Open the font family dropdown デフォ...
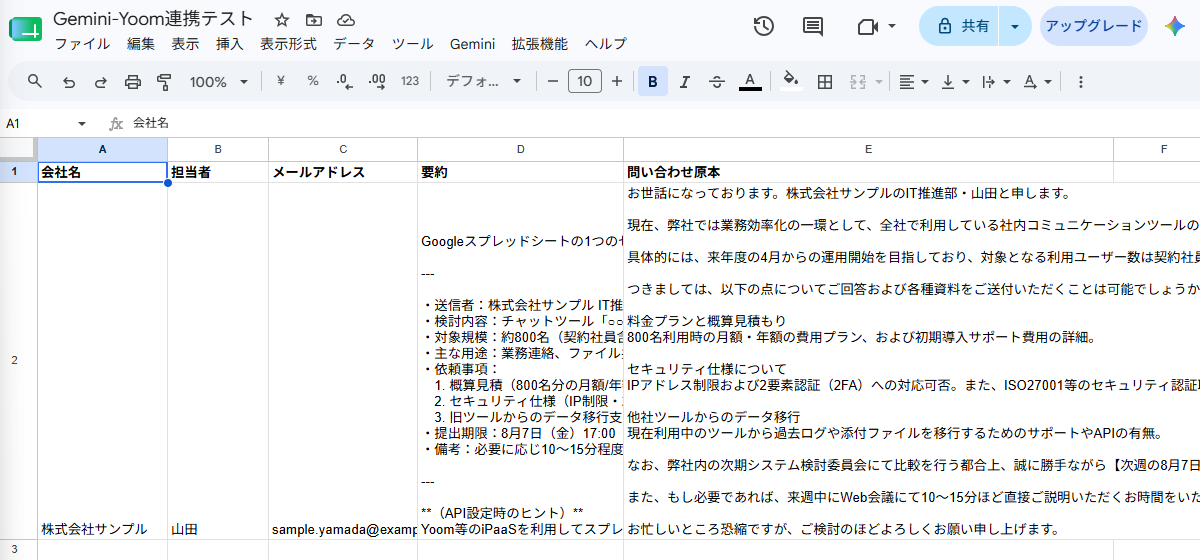1200x560 pixels. 484,82
